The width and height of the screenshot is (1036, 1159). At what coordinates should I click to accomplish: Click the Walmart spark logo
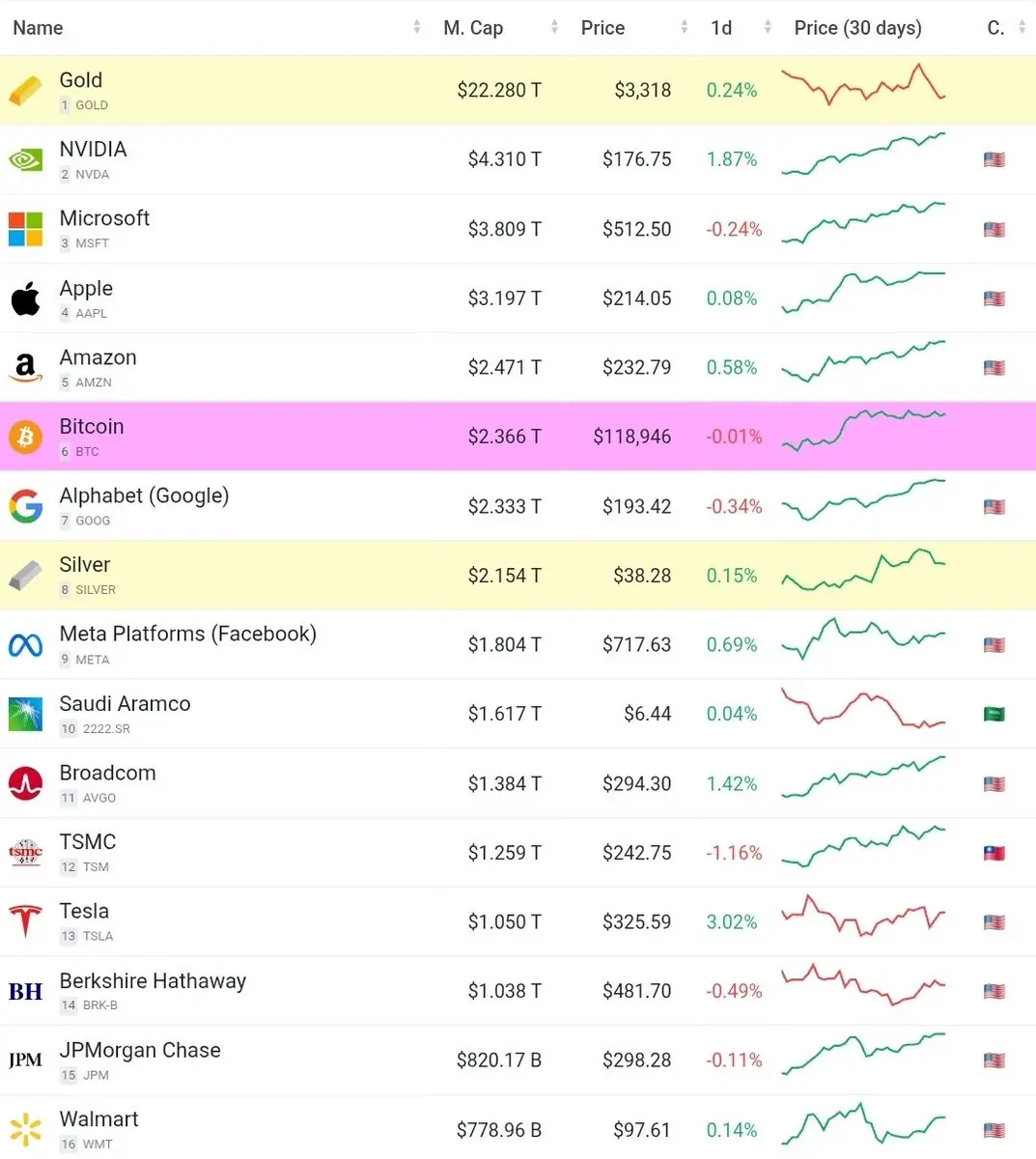pos(26,1130)
